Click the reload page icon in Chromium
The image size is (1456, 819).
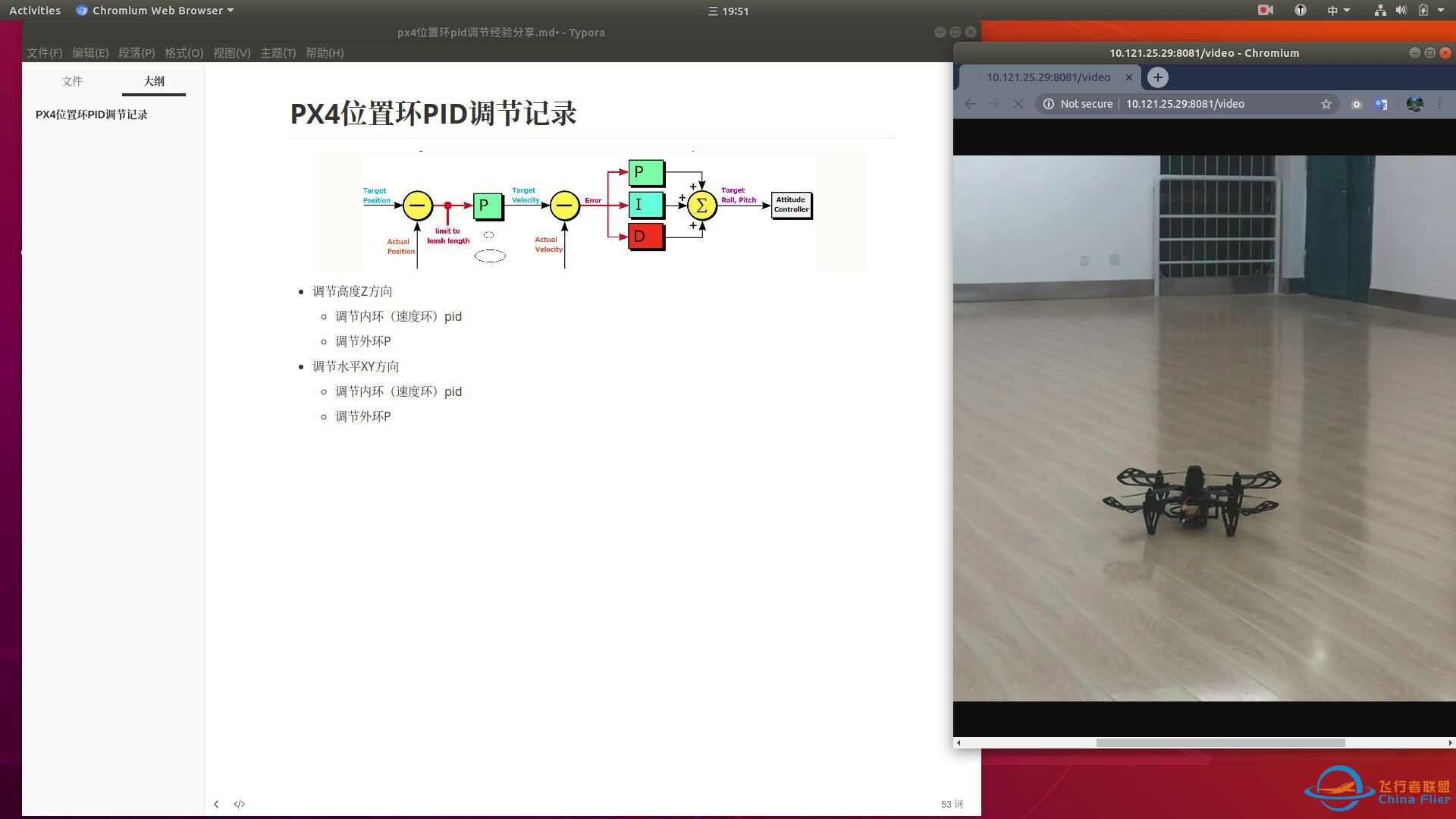(1017, 103)
